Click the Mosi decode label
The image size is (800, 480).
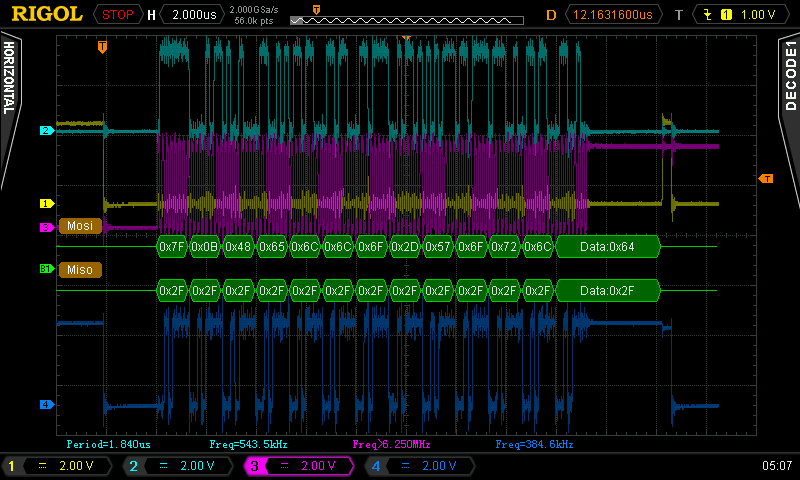(x=80, y=226)
